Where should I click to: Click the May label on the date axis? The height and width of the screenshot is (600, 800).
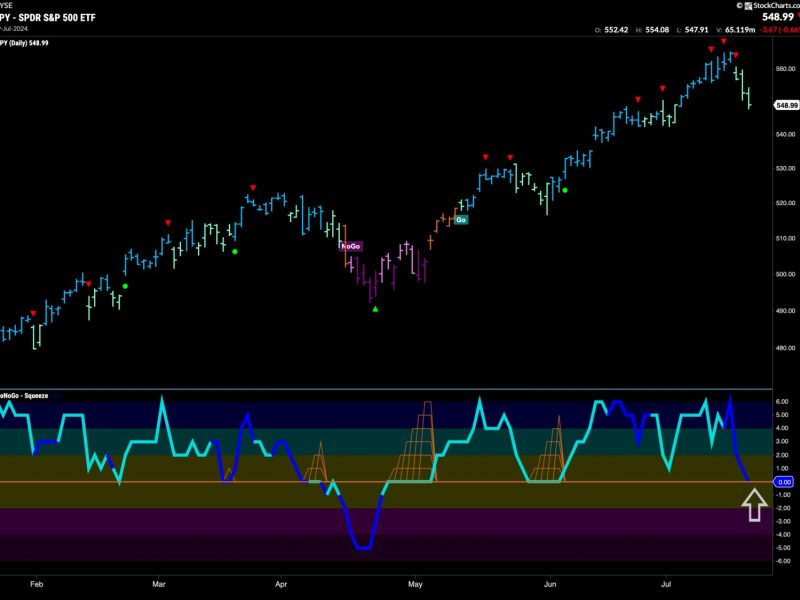pyautogui.click(x=415, y=584)
